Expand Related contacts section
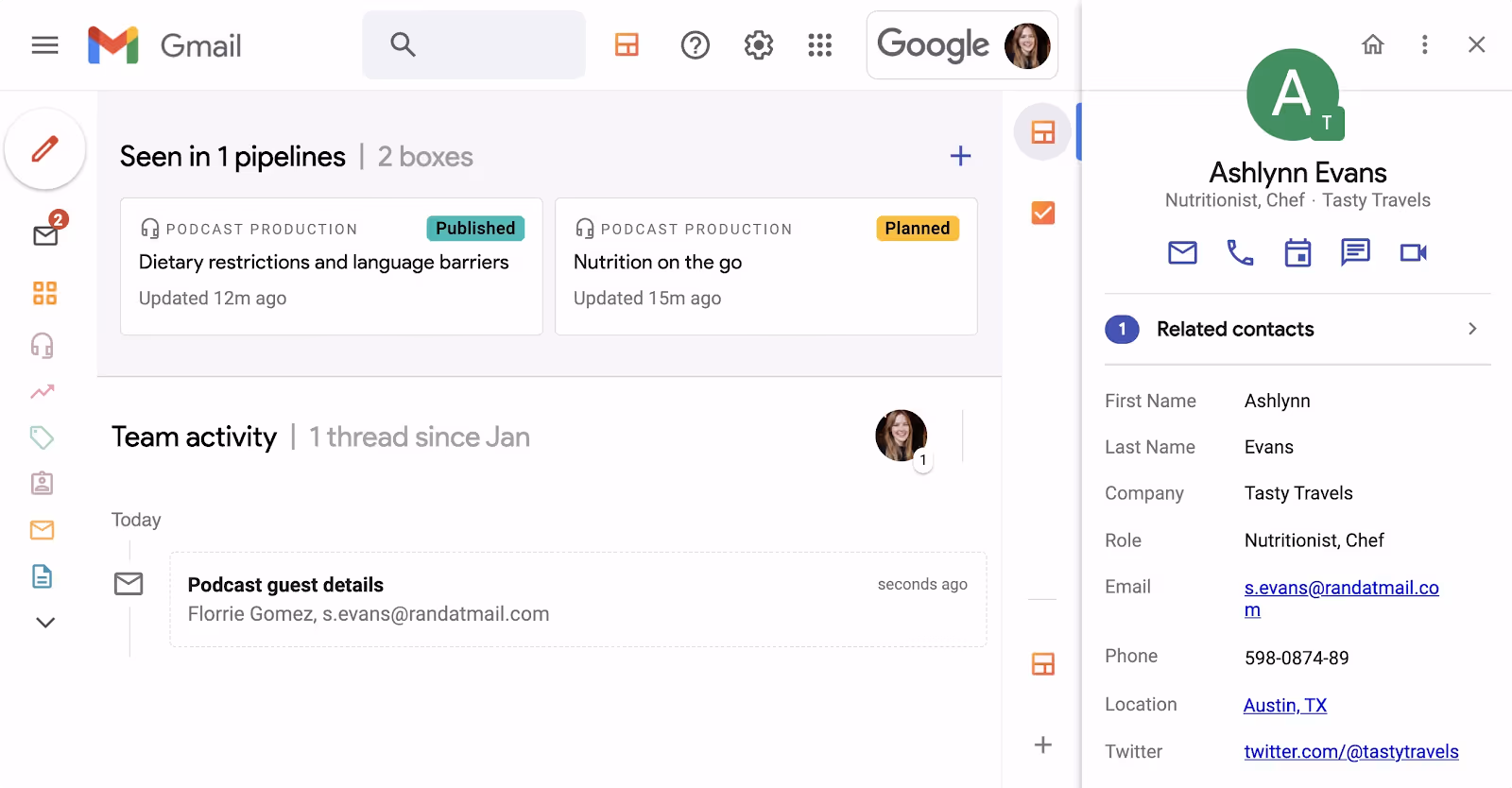Image resolution: width=1512 pixels, height=788 pixels. (1297, 329)
